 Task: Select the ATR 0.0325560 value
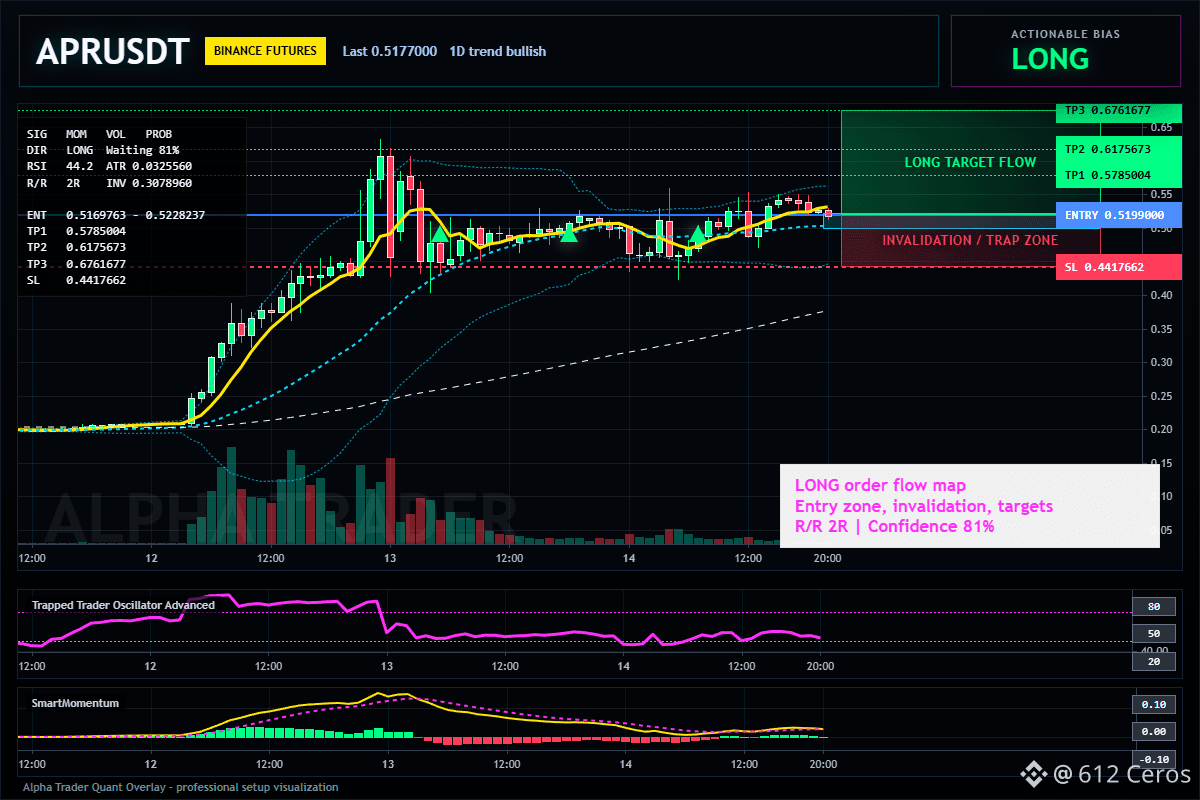149,166
